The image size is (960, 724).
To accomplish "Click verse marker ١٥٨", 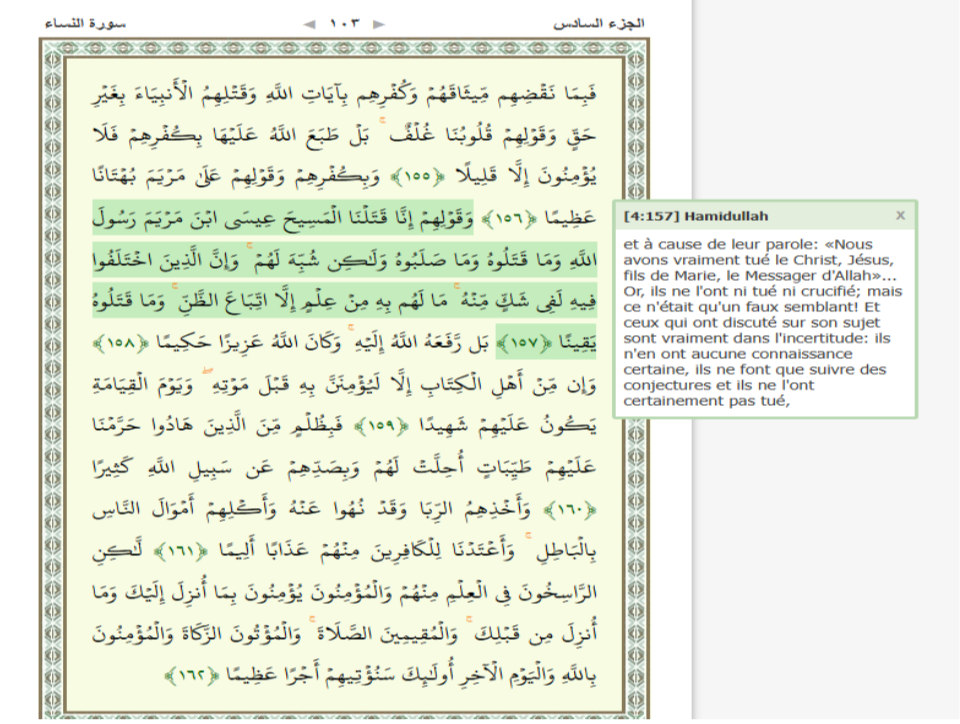I will coord(121,343).
